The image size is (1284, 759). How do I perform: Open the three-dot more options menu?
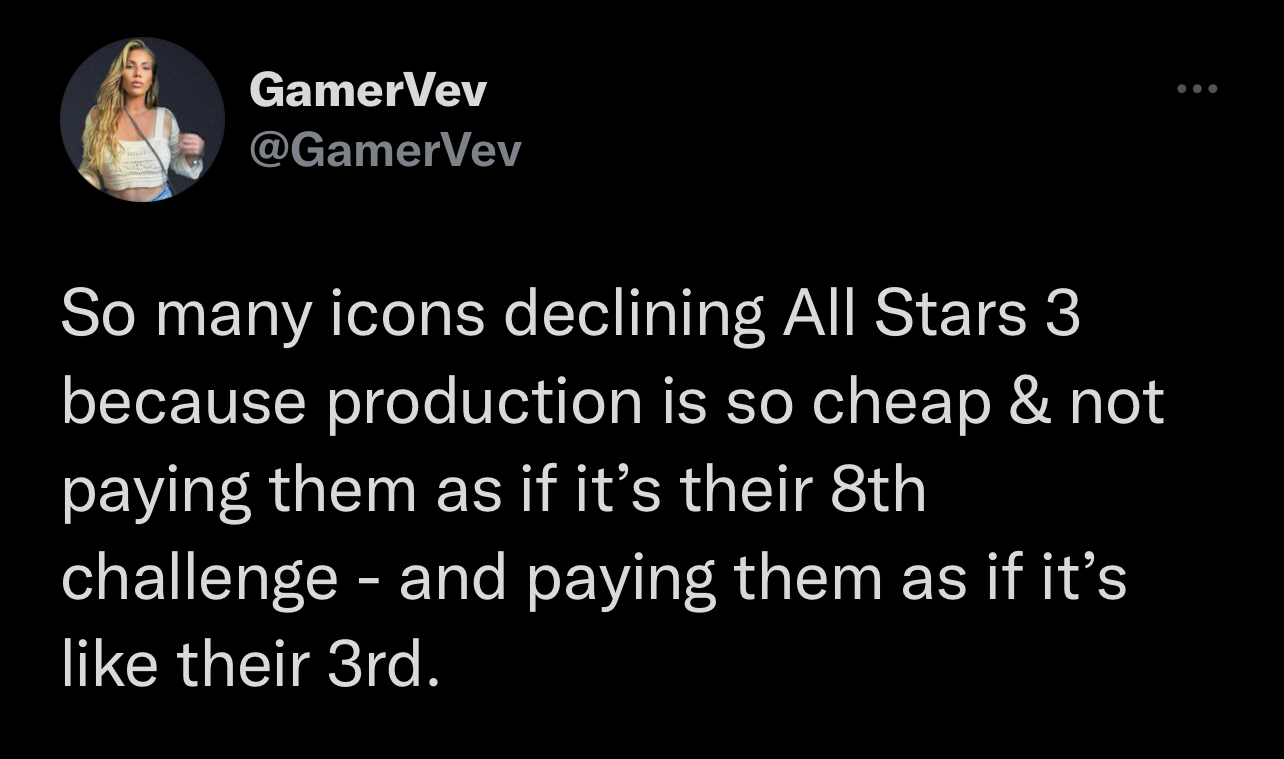pyautogui.click(x=1197, y=90)
